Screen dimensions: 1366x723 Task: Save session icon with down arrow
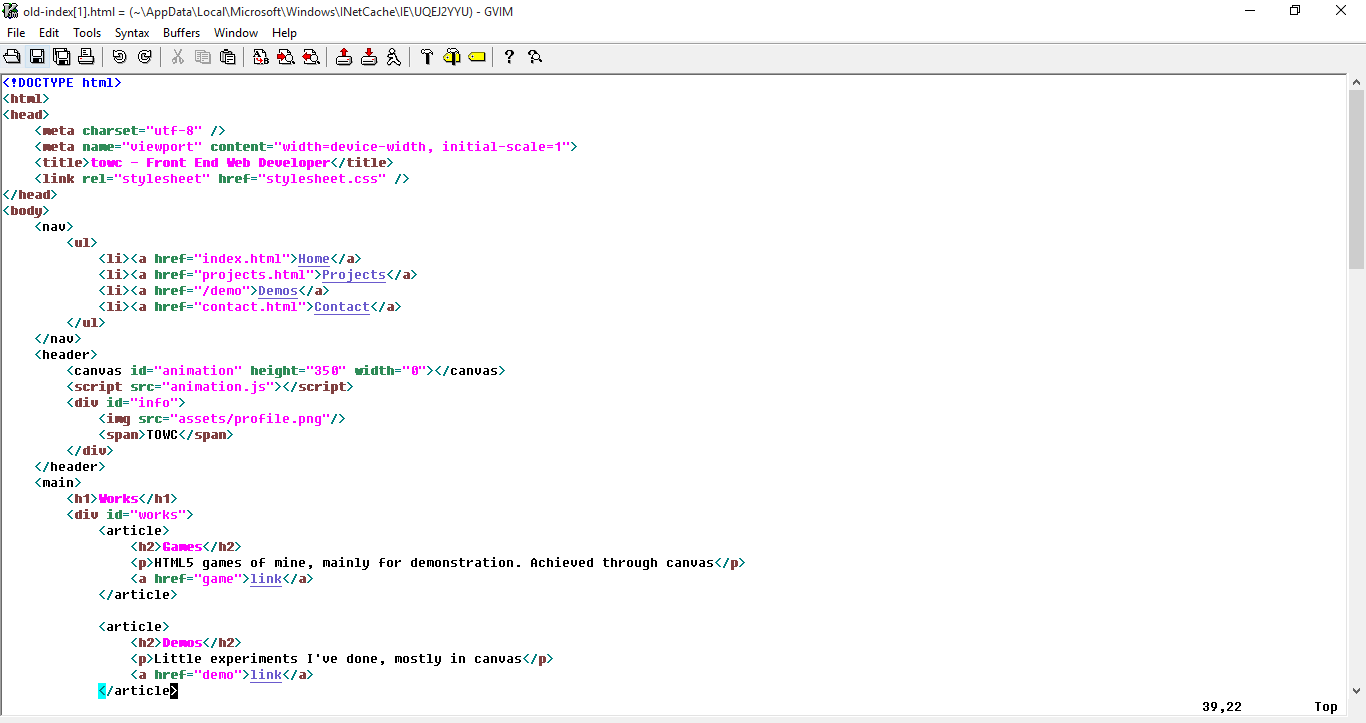point(369,57)
